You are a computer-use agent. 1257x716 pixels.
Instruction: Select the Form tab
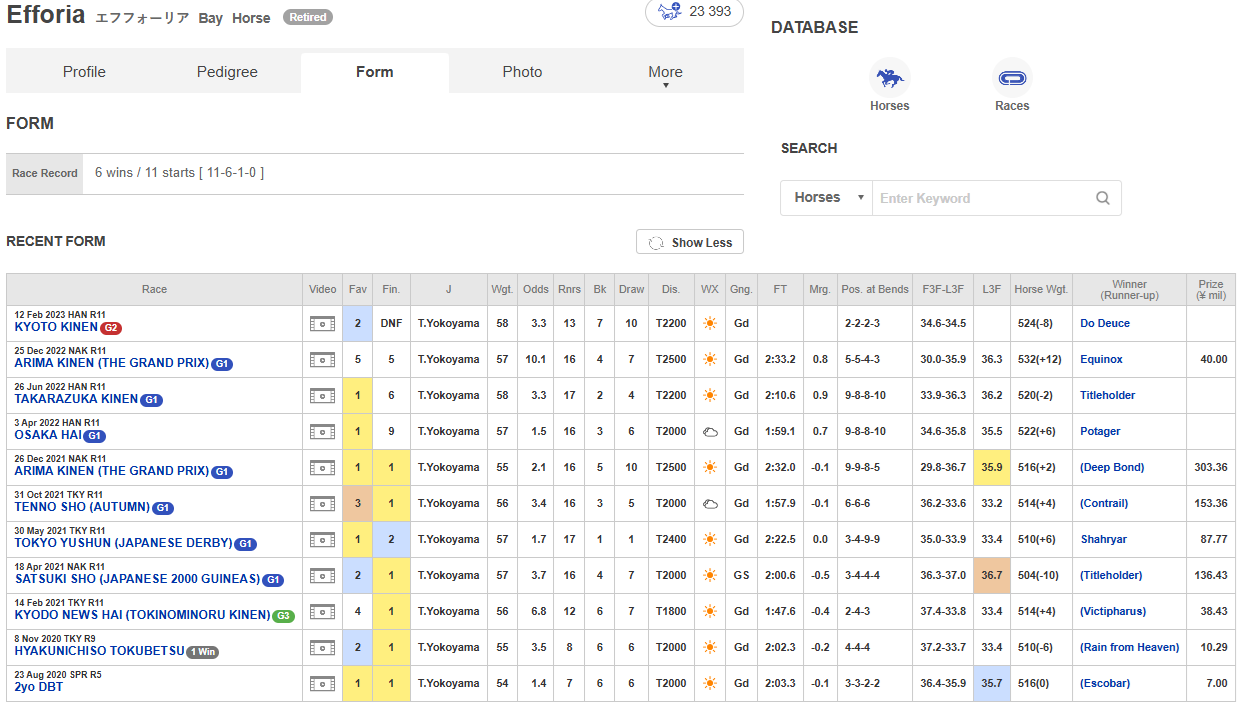tap(375, 72)
